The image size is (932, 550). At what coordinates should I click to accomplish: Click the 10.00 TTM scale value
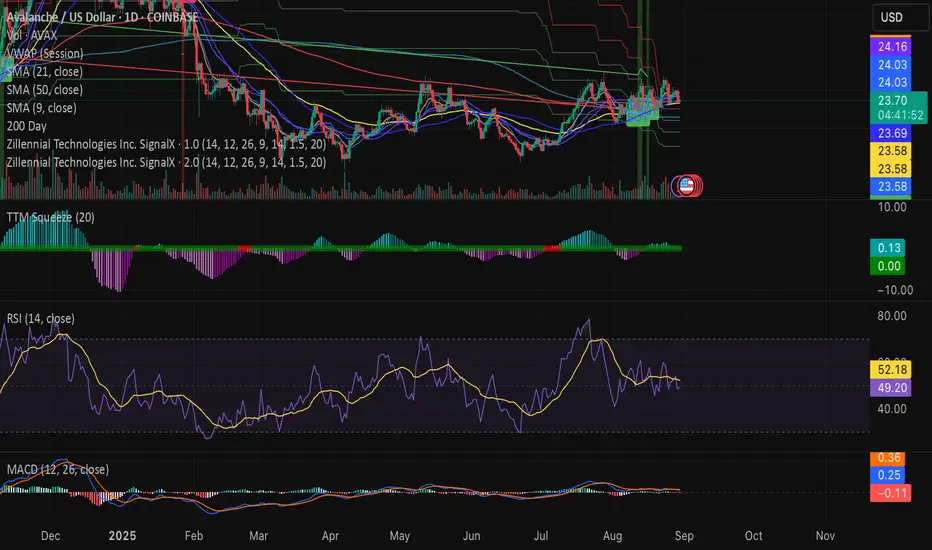892,208
